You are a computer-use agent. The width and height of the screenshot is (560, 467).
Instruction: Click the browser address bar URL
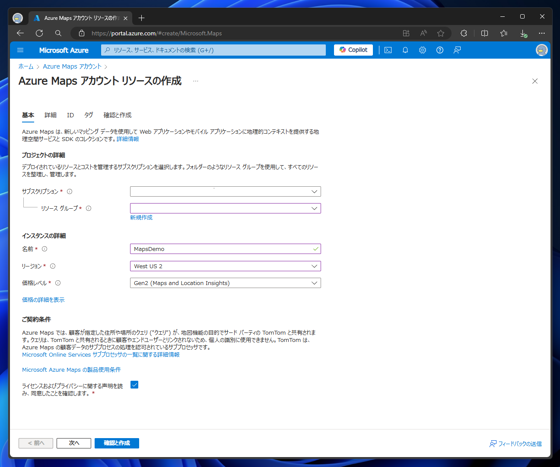coord(156,33)
